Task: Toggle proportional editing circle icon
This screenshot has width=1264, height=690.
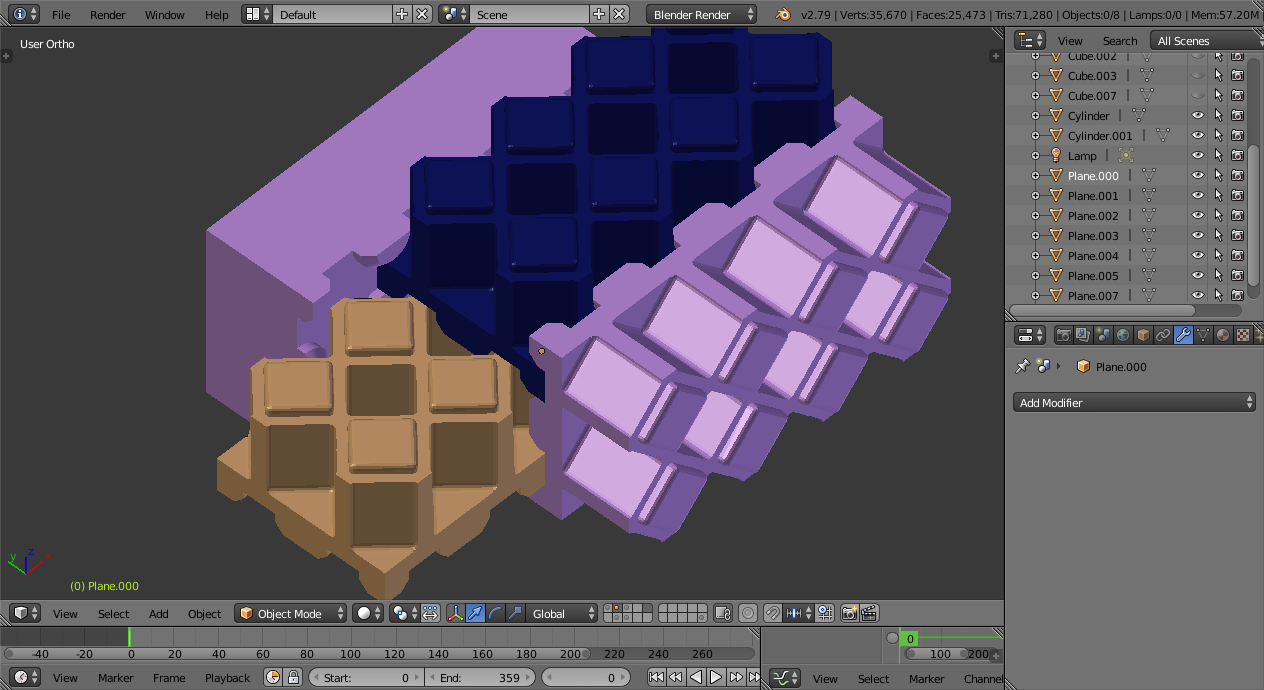Action: [749, 613]
